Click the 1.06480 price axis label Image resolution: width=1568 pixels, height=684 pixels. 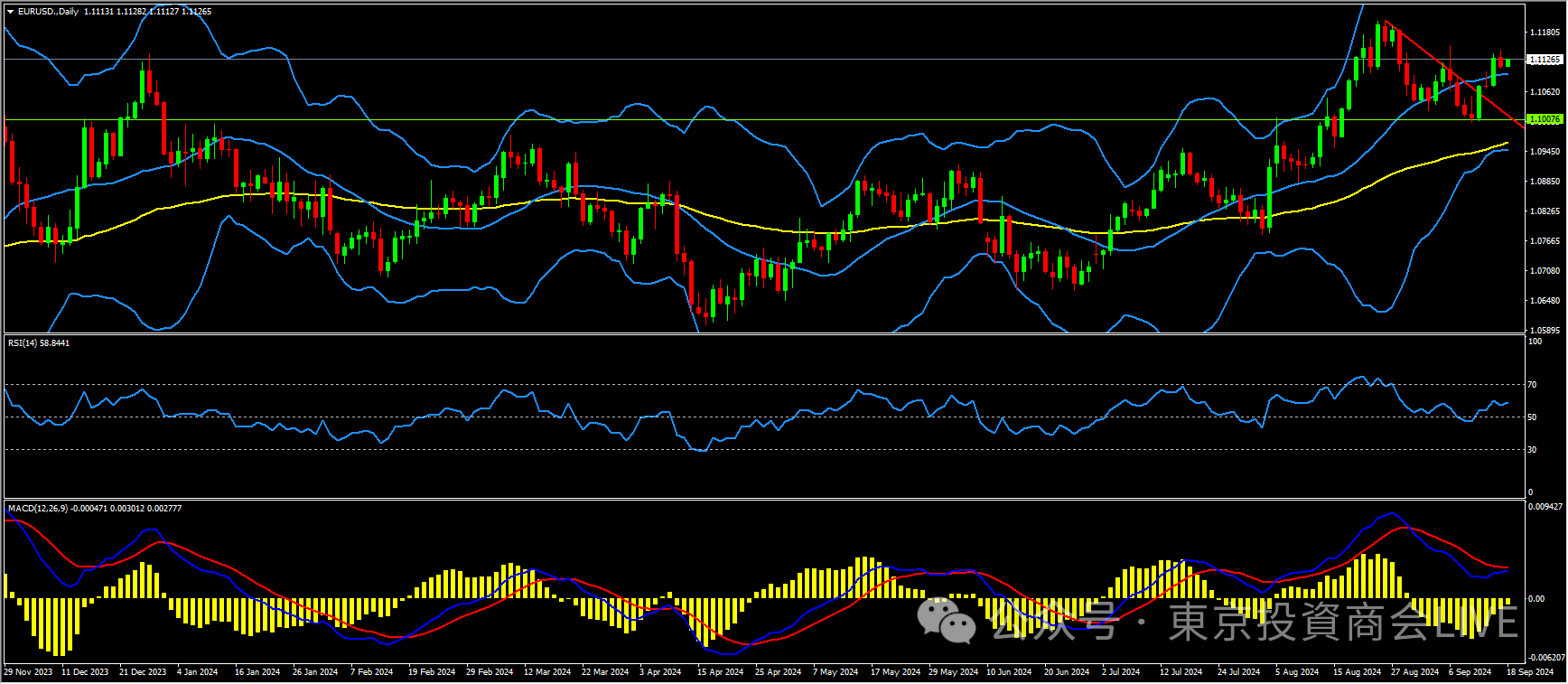tap(1545, 301)
